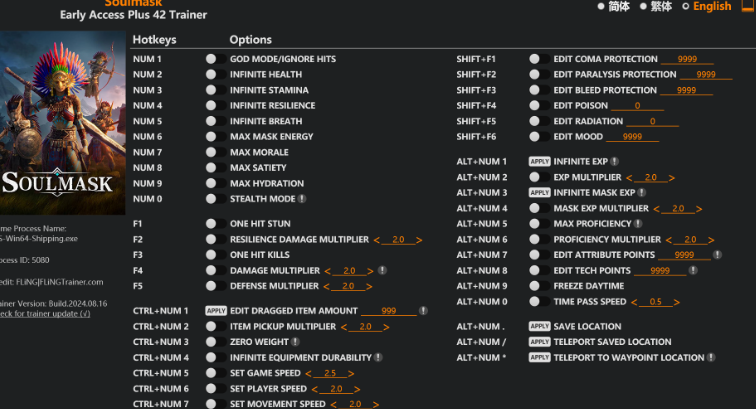Switch language to 简体
The height and width of the screenshot is (409, 756).
615,6
